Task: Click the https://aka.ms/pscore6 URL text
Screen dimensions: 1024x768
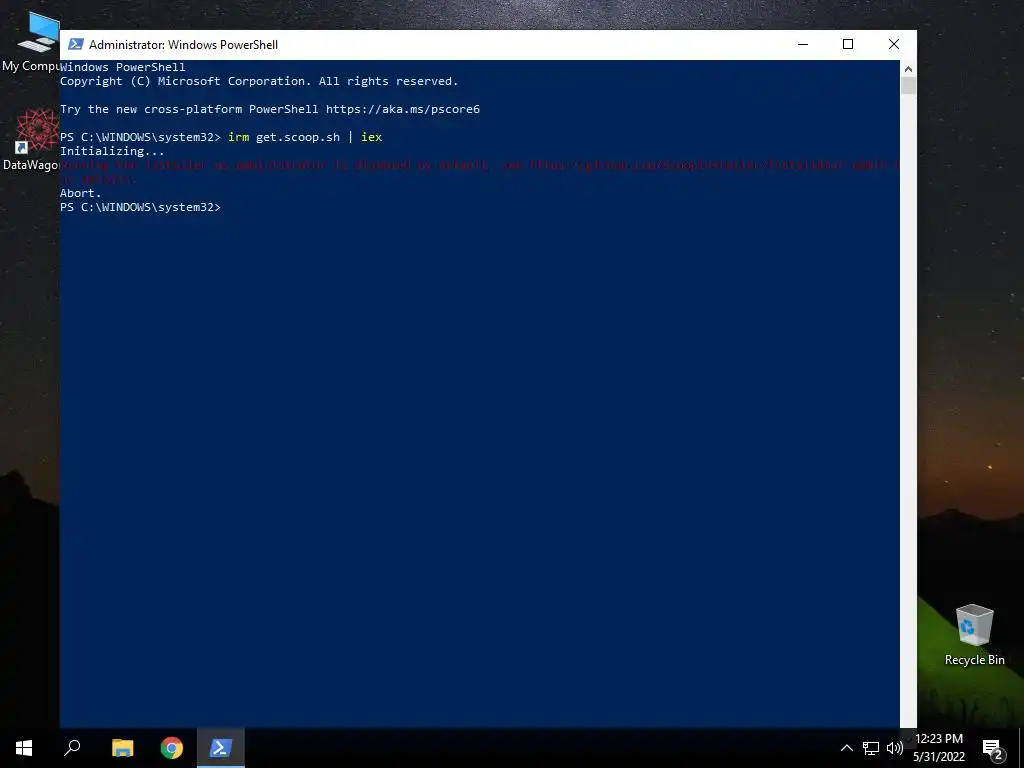Action: (x=403, y=109)
